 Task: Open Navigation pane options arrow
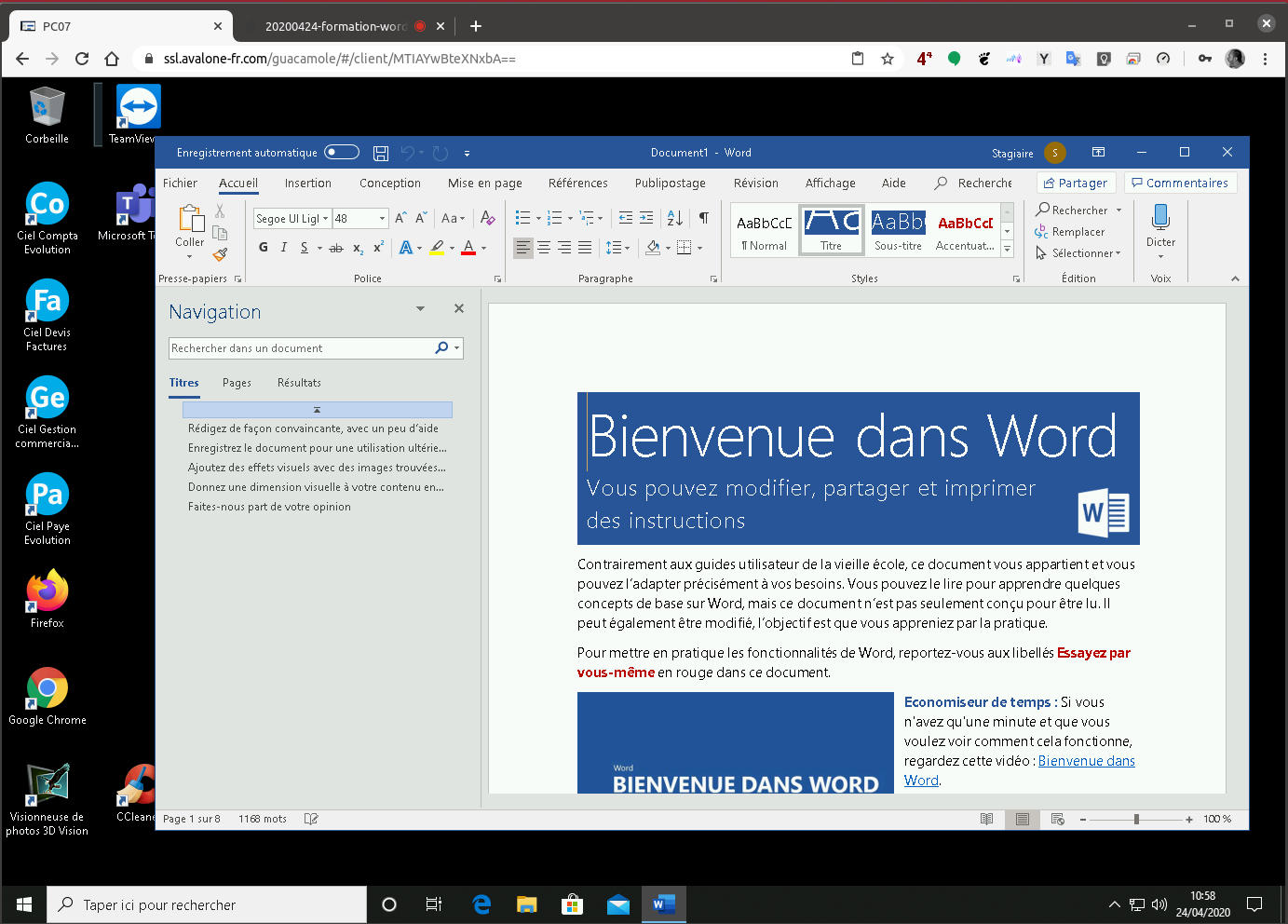click(420, 308)
